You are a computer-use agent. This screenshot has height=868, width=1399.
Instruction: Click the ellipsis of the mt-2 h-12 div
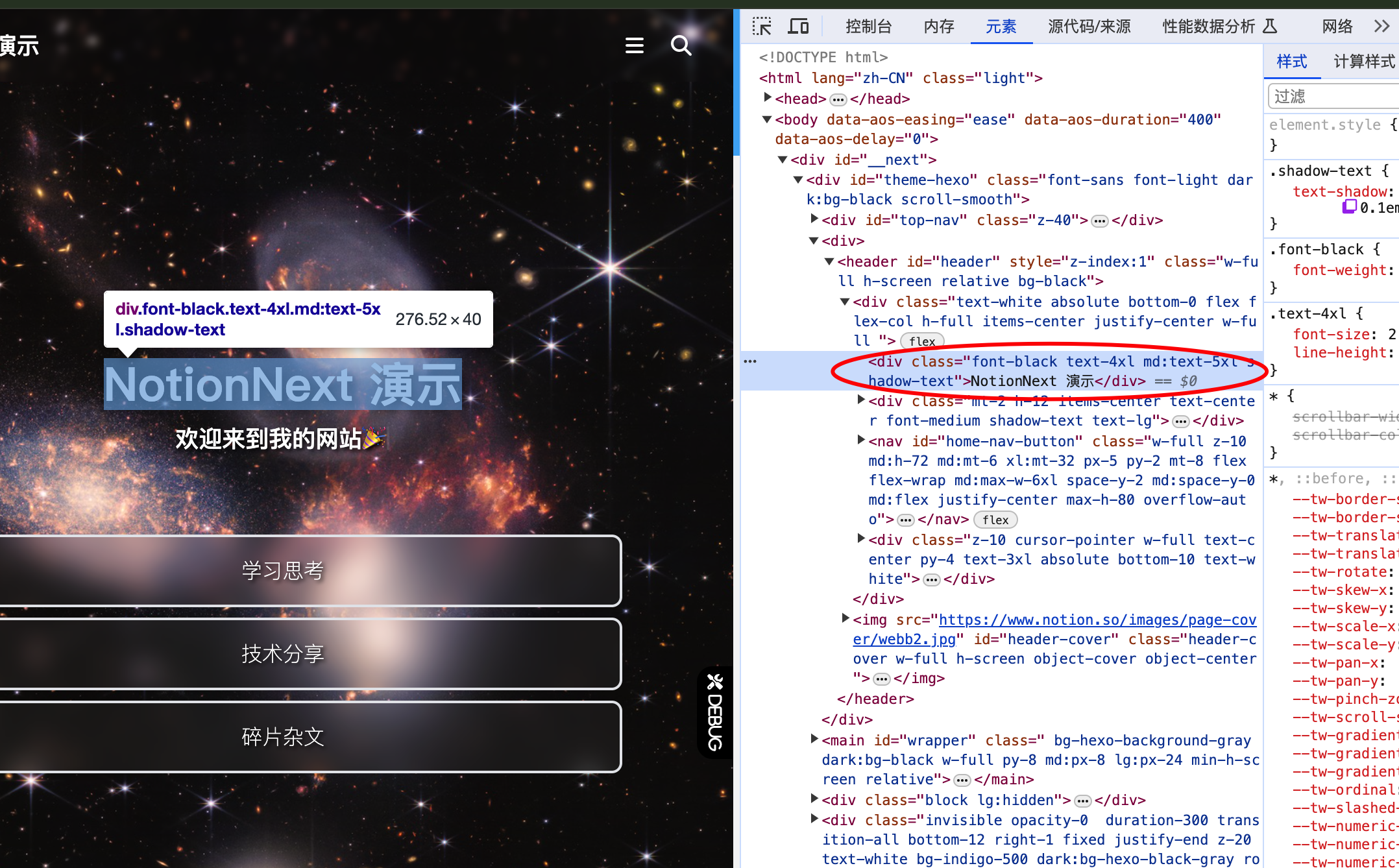pyautogui.click(x=1181, y=422)
